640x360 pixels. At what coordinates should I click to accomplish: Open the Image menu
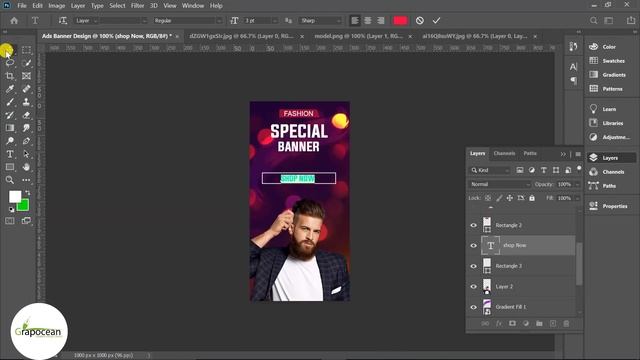coord(56,6)
